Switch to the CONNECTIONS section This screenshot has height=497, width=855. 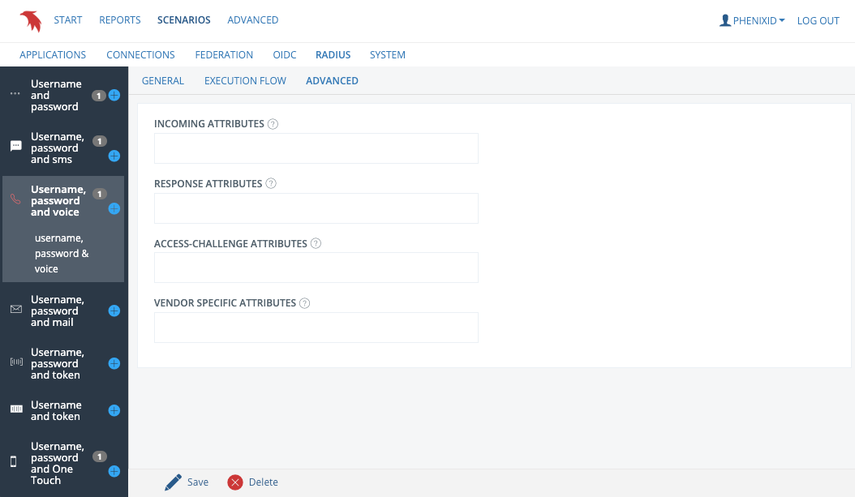[140, 55]
